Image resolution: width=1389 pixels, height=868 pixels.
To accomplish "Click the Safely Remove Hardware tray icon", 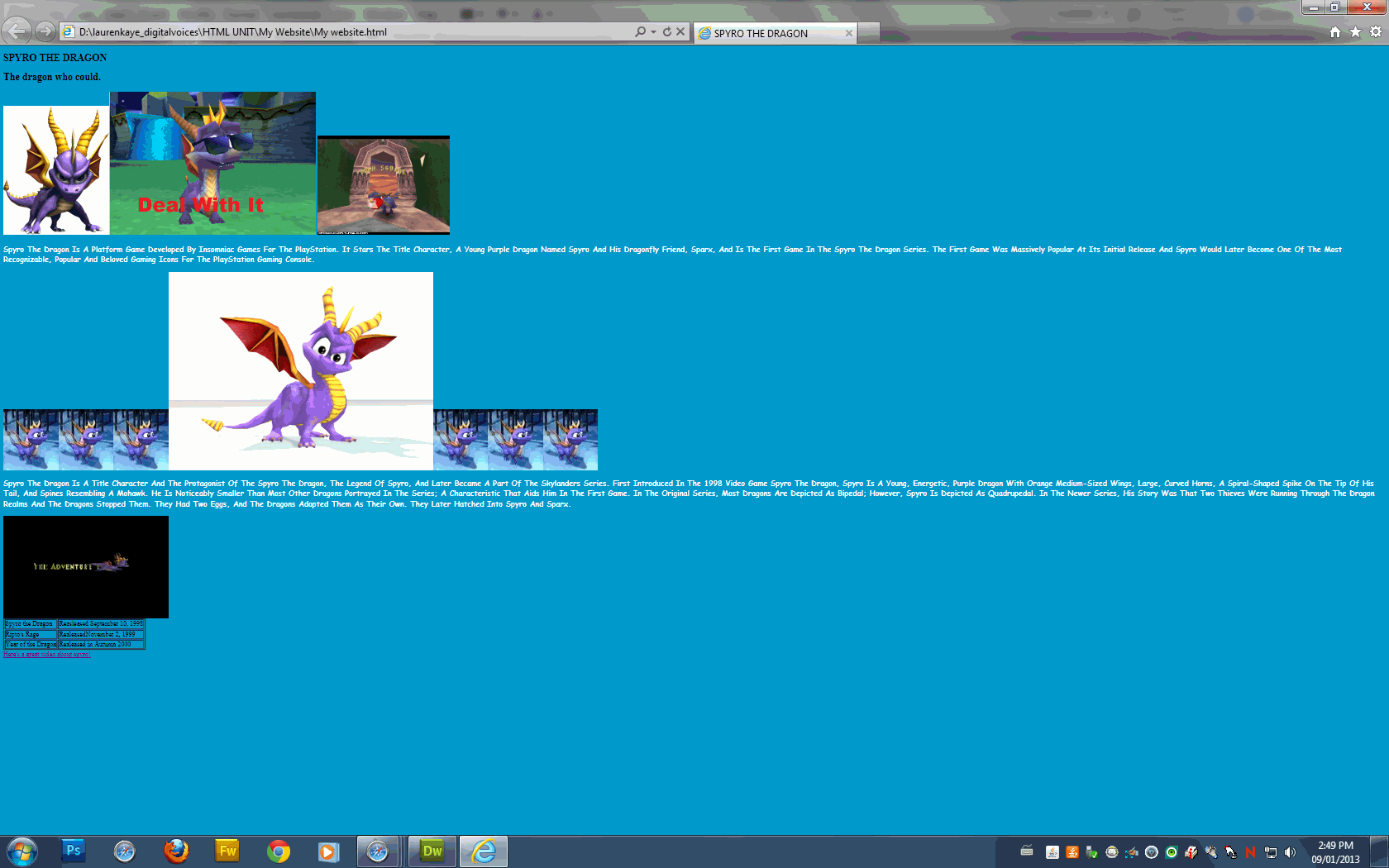I will 1091,852.
